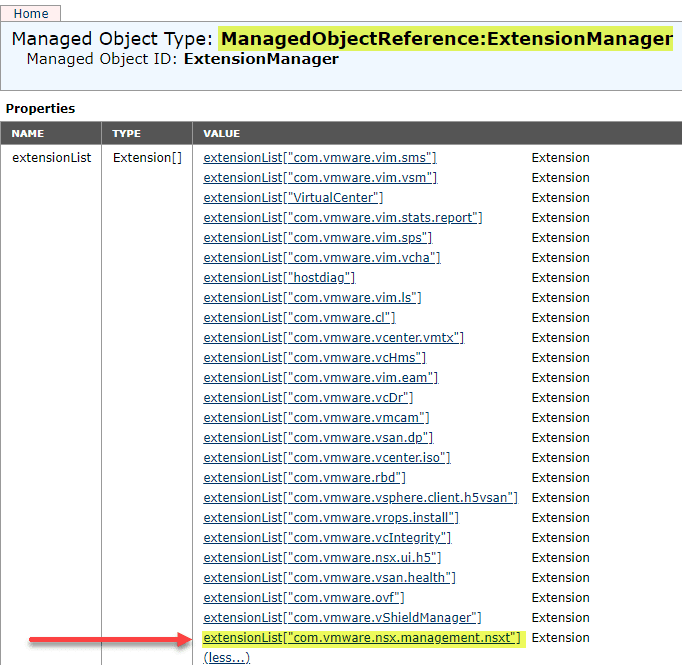Image resolution: width=682 pixels, height=665 pixels.
Task: Open extensionList com.vmware.rbd link
Action: coord(304,478)
